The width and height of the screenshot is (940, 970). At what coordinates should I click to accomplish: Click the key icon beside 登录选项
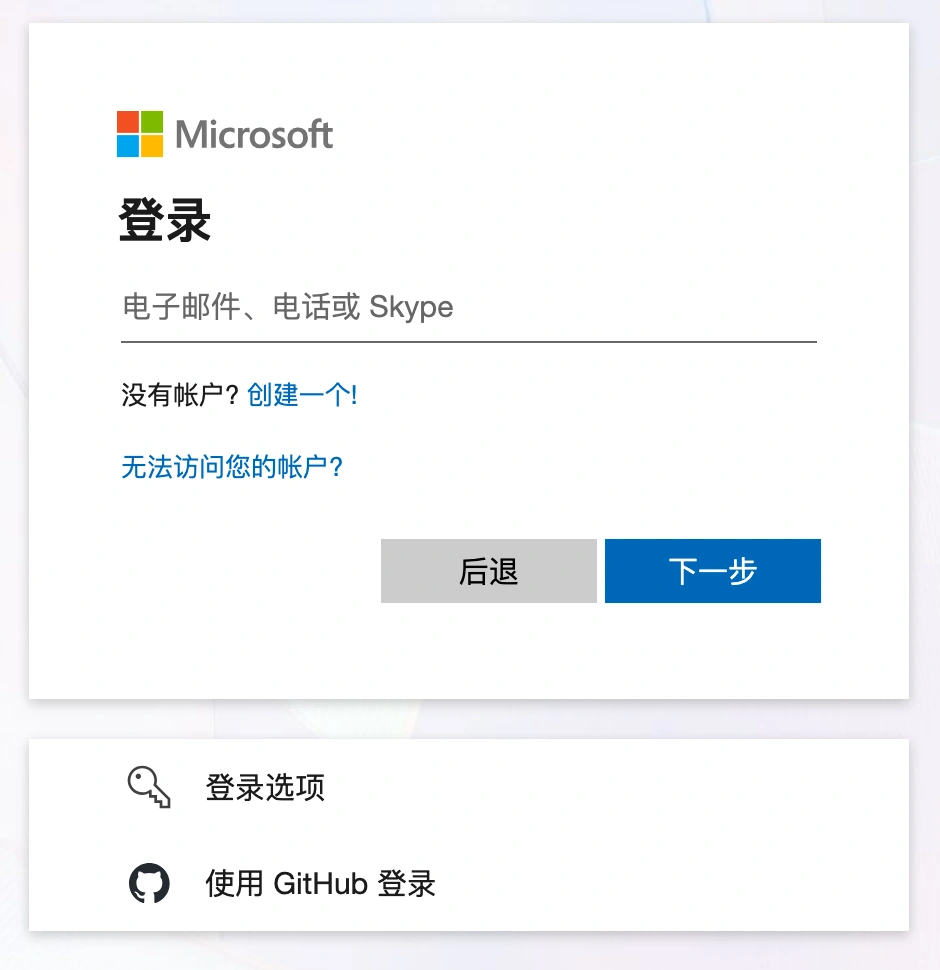pos(149,788)
